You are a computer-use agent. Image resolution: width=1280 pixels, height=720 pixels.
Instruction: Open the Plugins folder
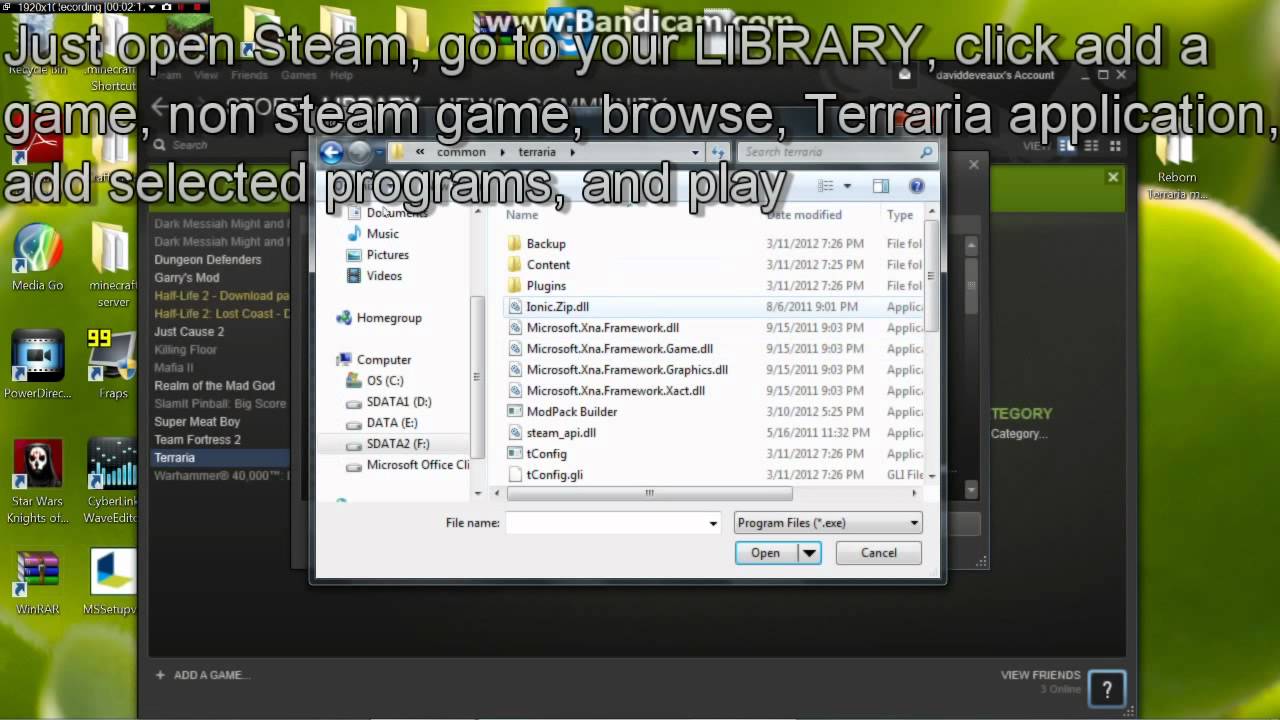pos(546,286)
